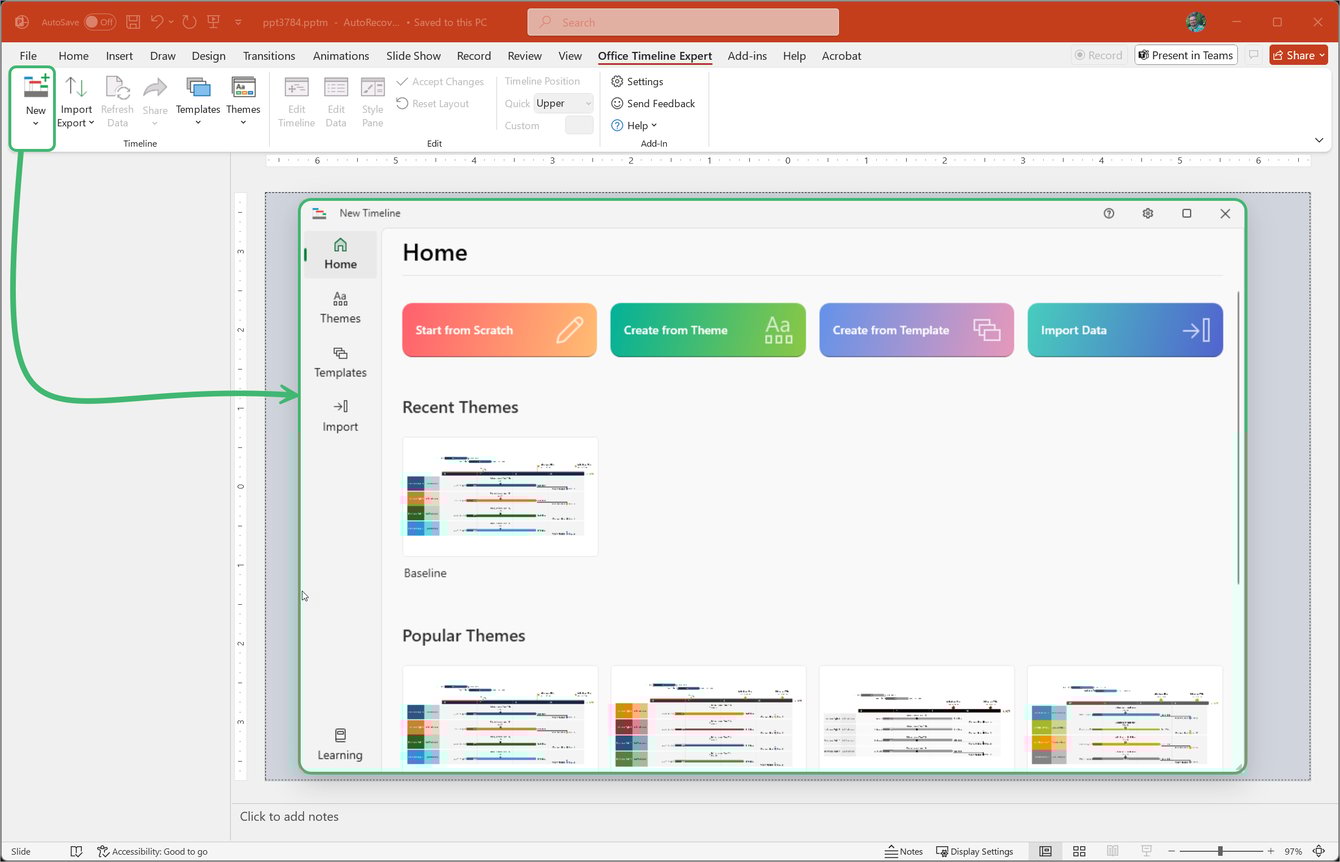Image resolution: width=1340 pixels, height=862 pixels.
Task: Open Import Export in the Timeline group
Action: point(75,100)
